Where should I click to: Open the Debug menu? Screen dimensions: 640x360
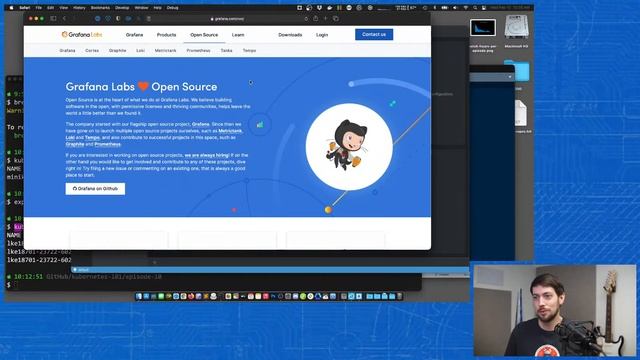coord(173,8)
